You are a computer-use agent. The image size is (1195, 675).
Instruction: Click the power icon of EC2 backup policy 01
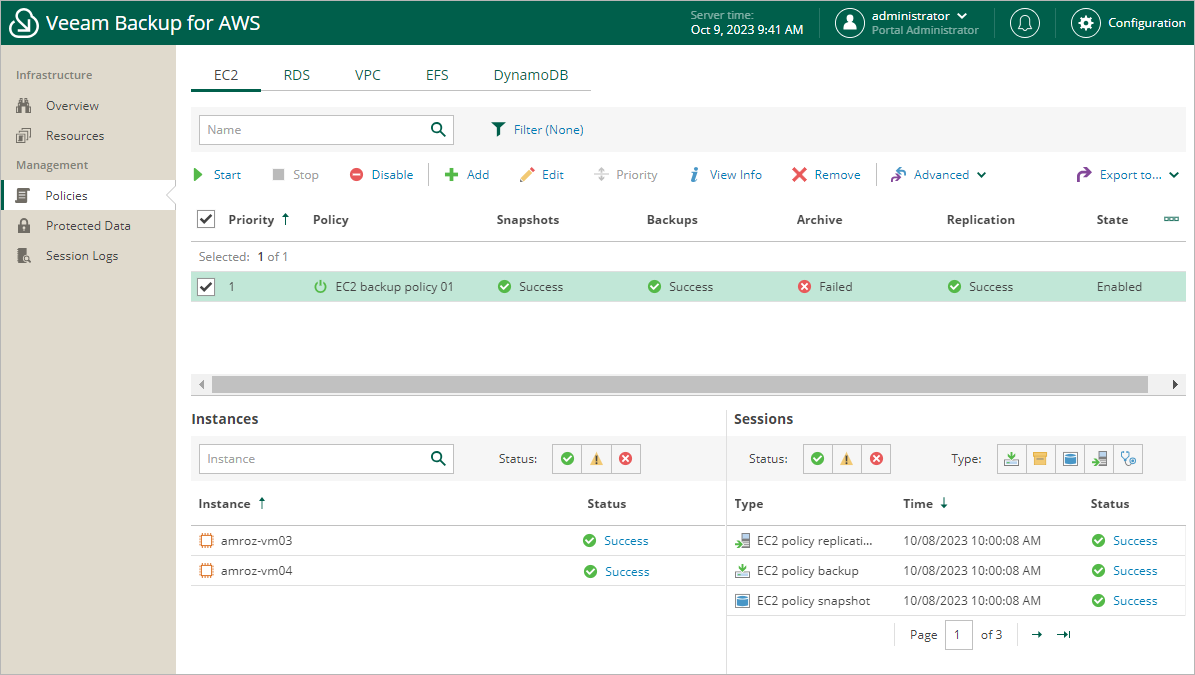[320, 286]
